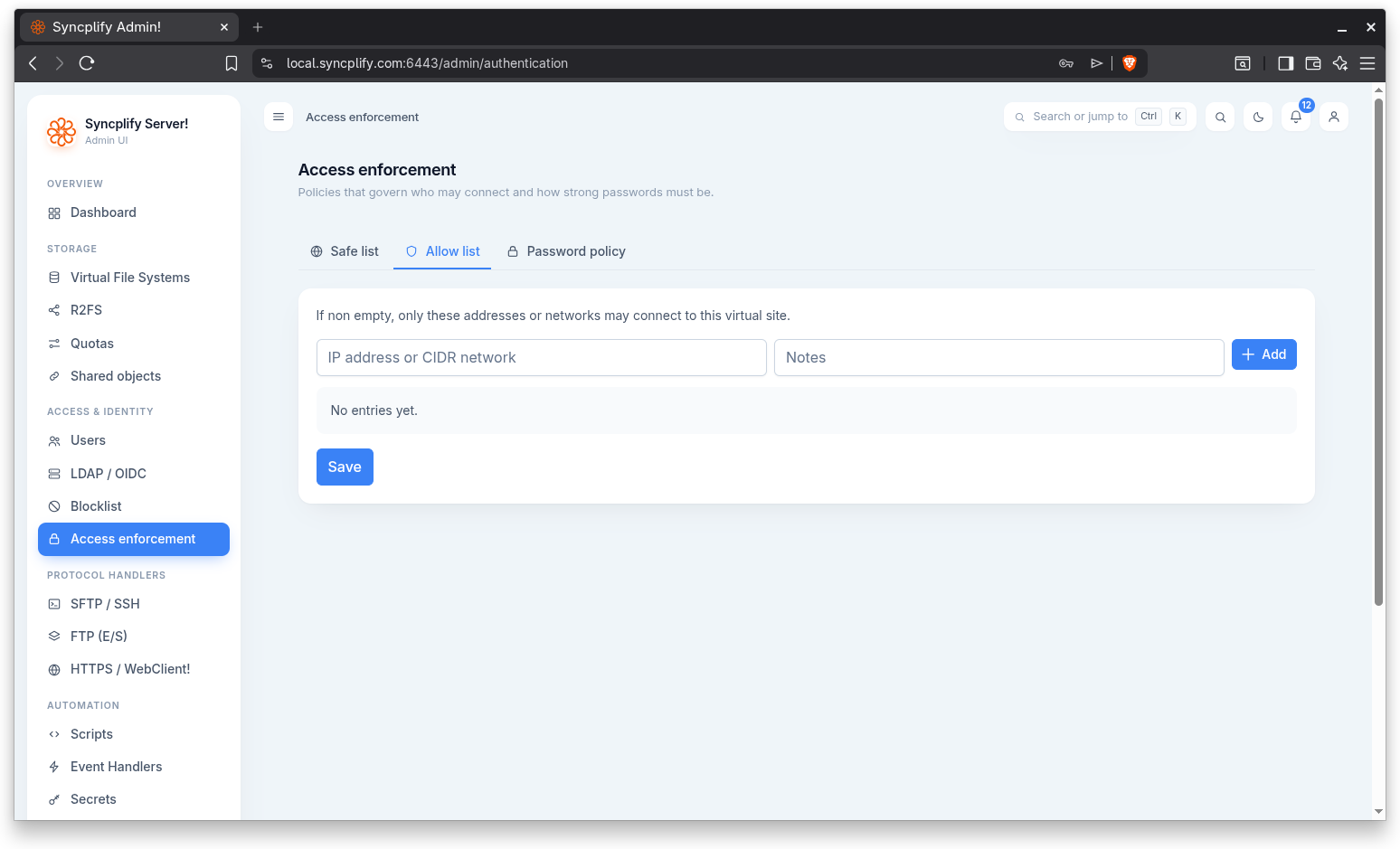Image resolution: width=1400 pixels, height=849 pixels.
Task: Open Shared objects page
Action: coord(134,376)
